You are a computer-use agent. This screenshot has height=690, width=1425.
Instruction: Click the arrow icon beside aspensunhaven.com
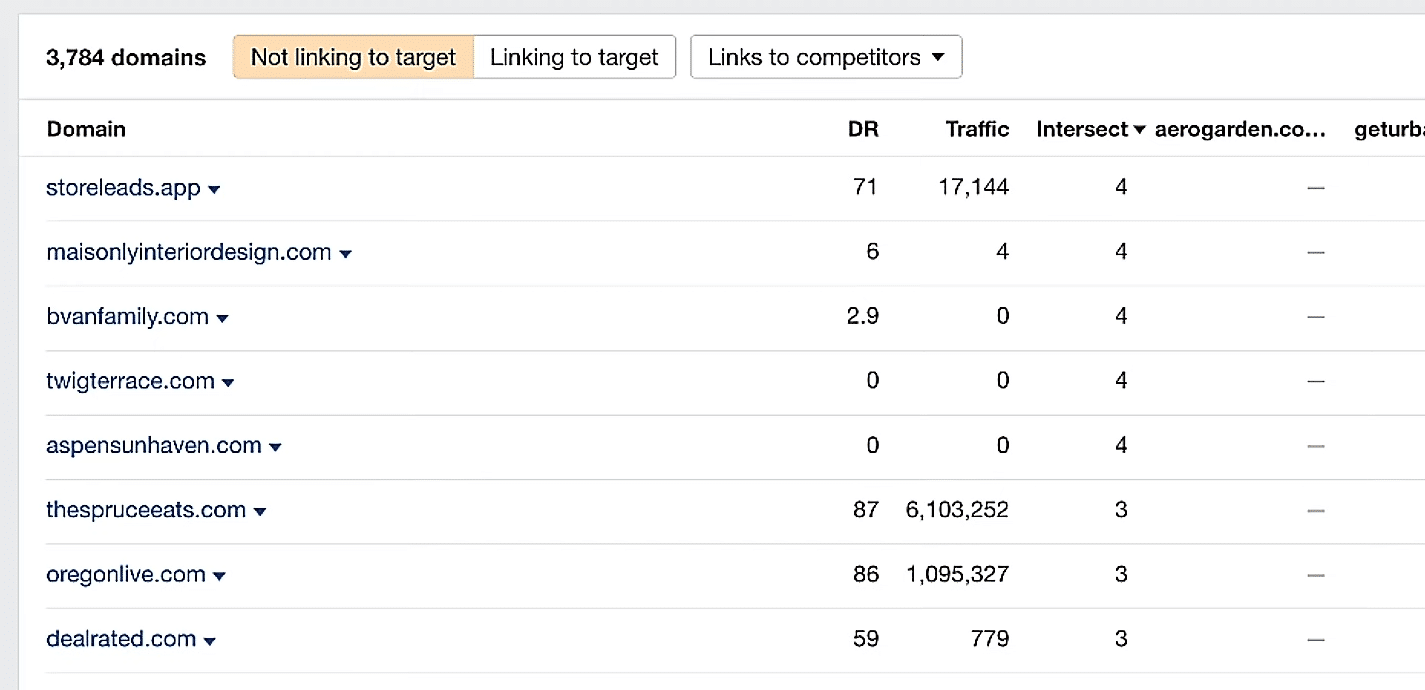pos(275,447)
